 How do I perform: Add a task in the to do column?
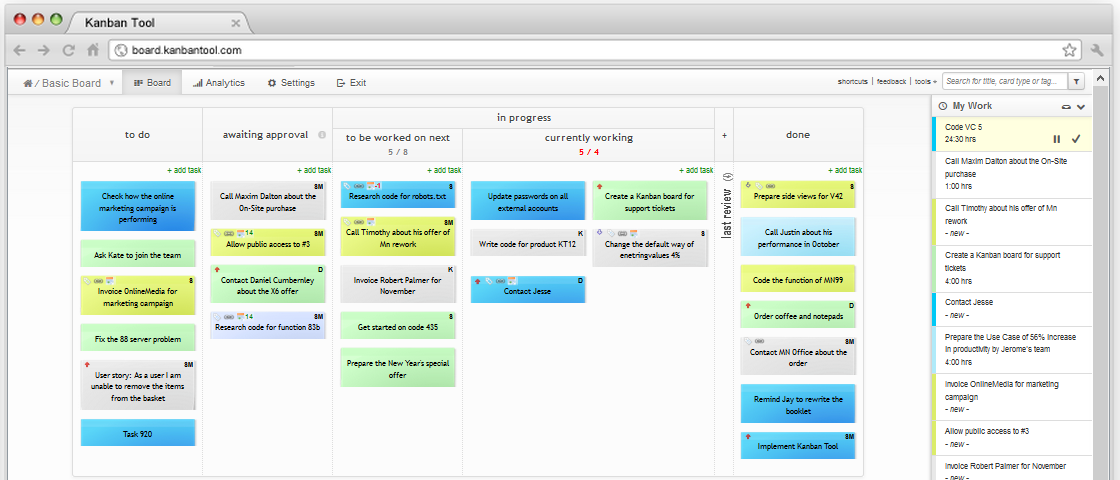pos(184,170)
